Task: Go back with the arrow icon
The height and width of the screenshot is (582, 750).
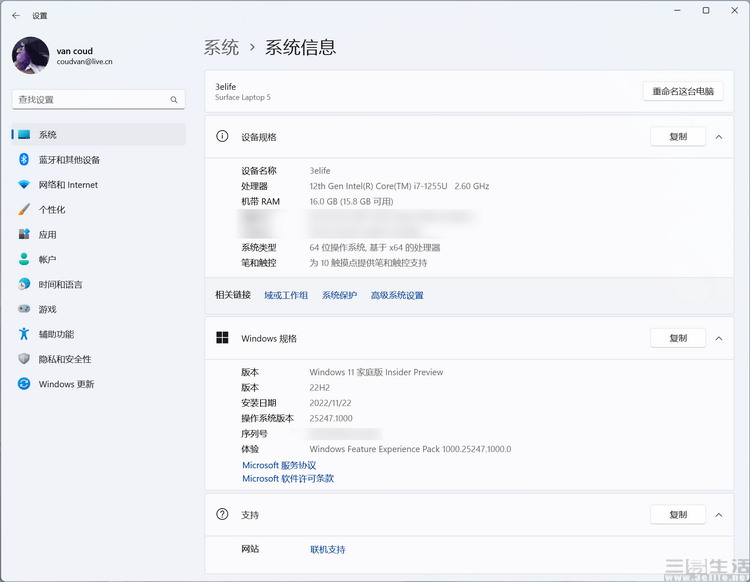Action: 16,15
